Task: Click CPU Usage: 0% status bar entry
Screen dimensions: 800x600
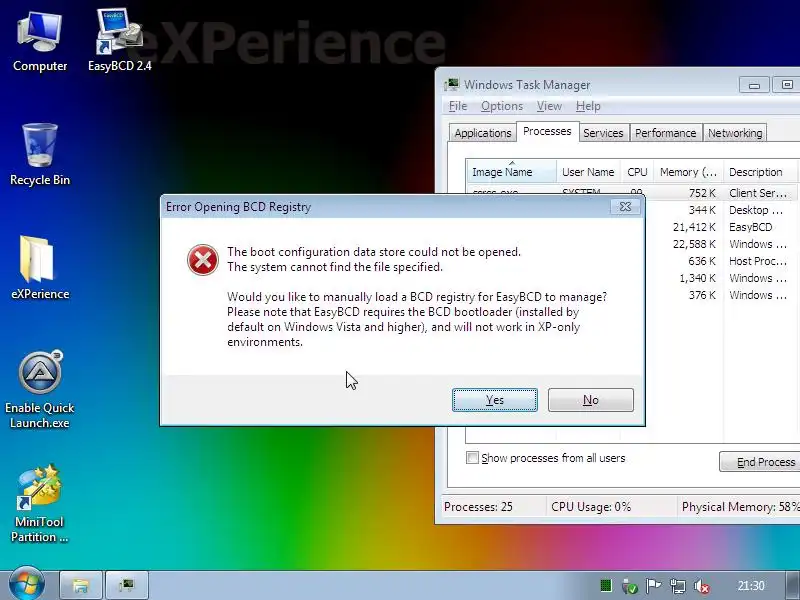Action: pyautogui.click(x=591, y=507)
